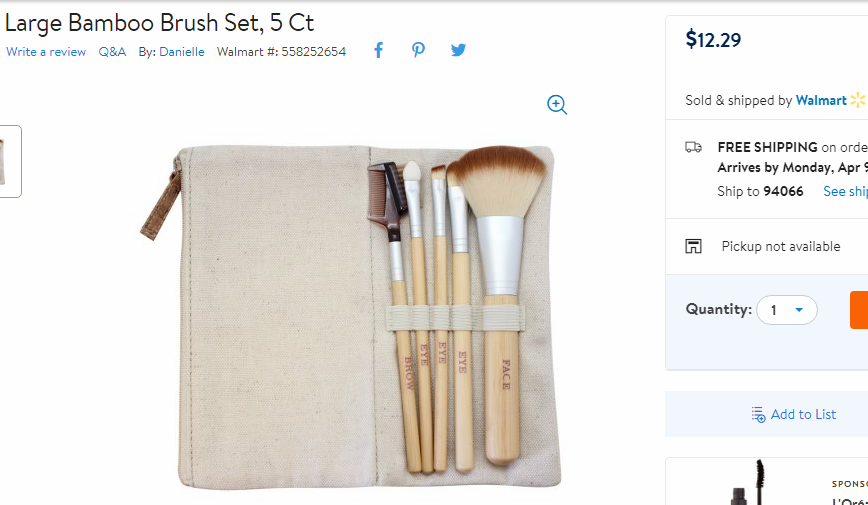This screenshot has width=868, height=505.
Task: Share the product on Twitter
Action: pyautogui.click(x=458, y=50)
